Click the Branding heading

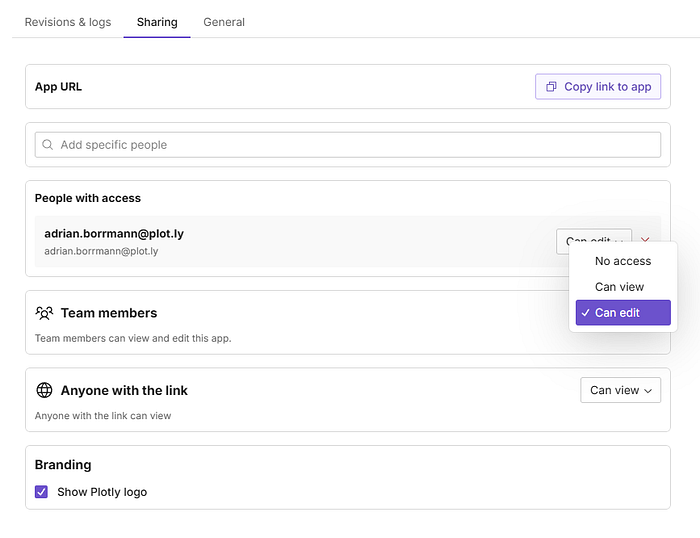(x=63, y=465)
